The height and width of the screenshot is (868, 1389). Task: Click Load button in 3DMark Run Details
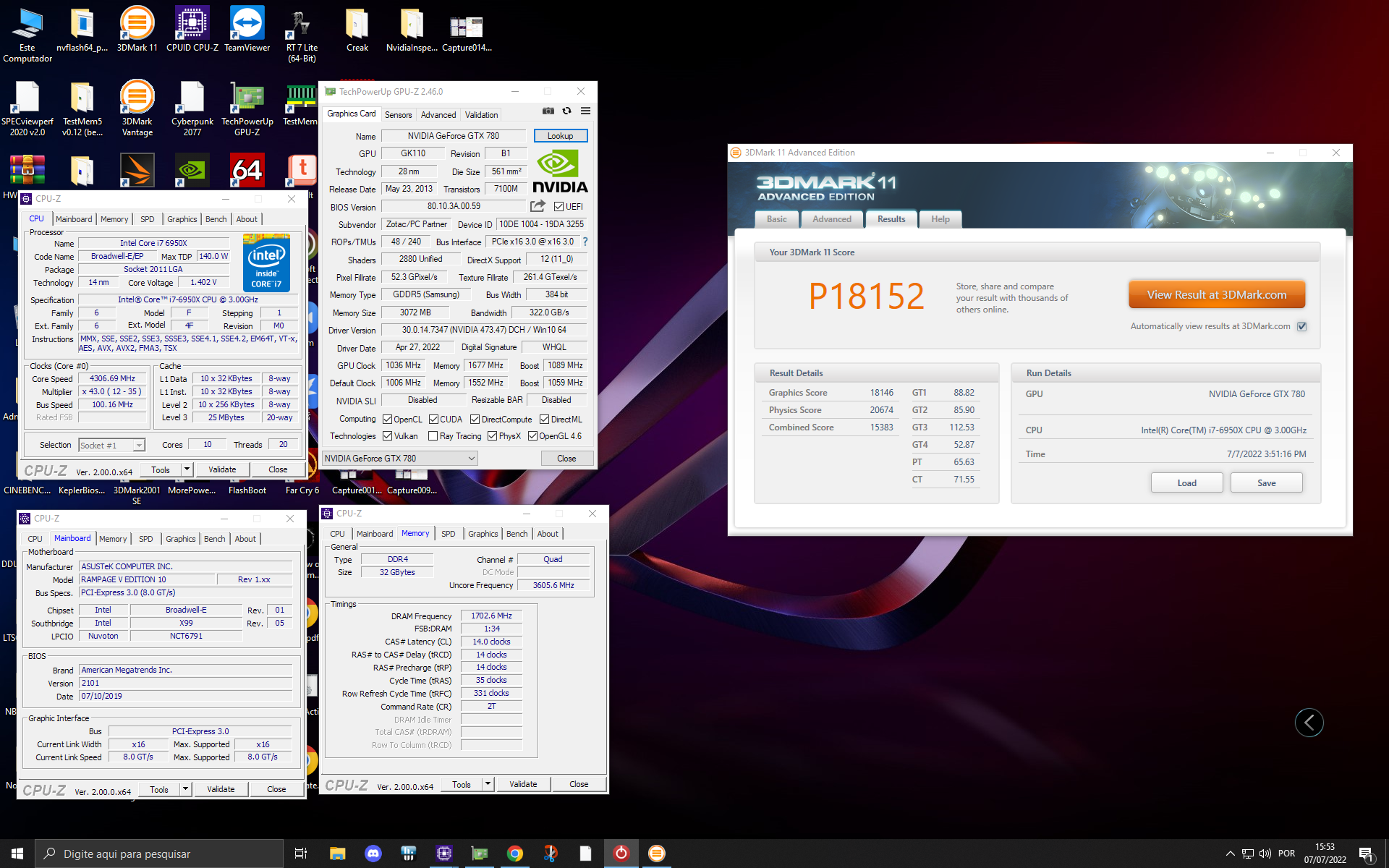(1186, 483)
